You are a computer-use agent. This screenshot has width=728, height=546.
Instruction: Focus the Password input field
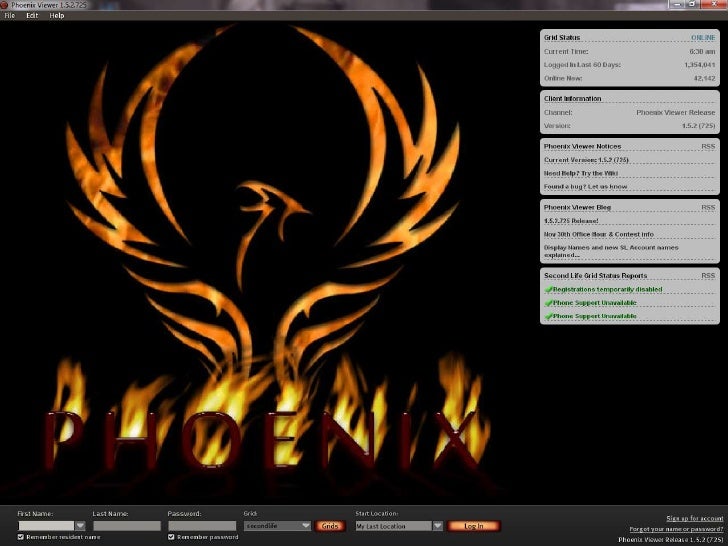click(202, 526)
